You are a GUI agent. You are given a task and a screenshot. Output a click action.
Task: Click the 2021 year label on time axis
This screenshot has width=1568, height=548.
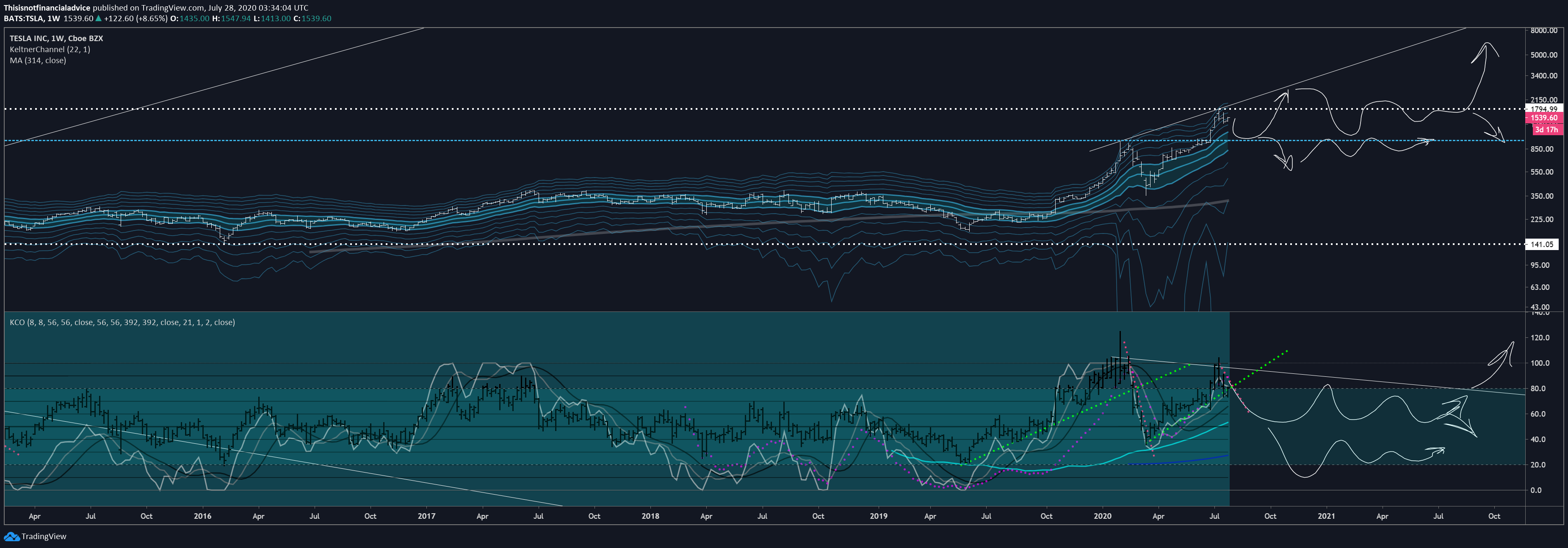[1326, 516]
